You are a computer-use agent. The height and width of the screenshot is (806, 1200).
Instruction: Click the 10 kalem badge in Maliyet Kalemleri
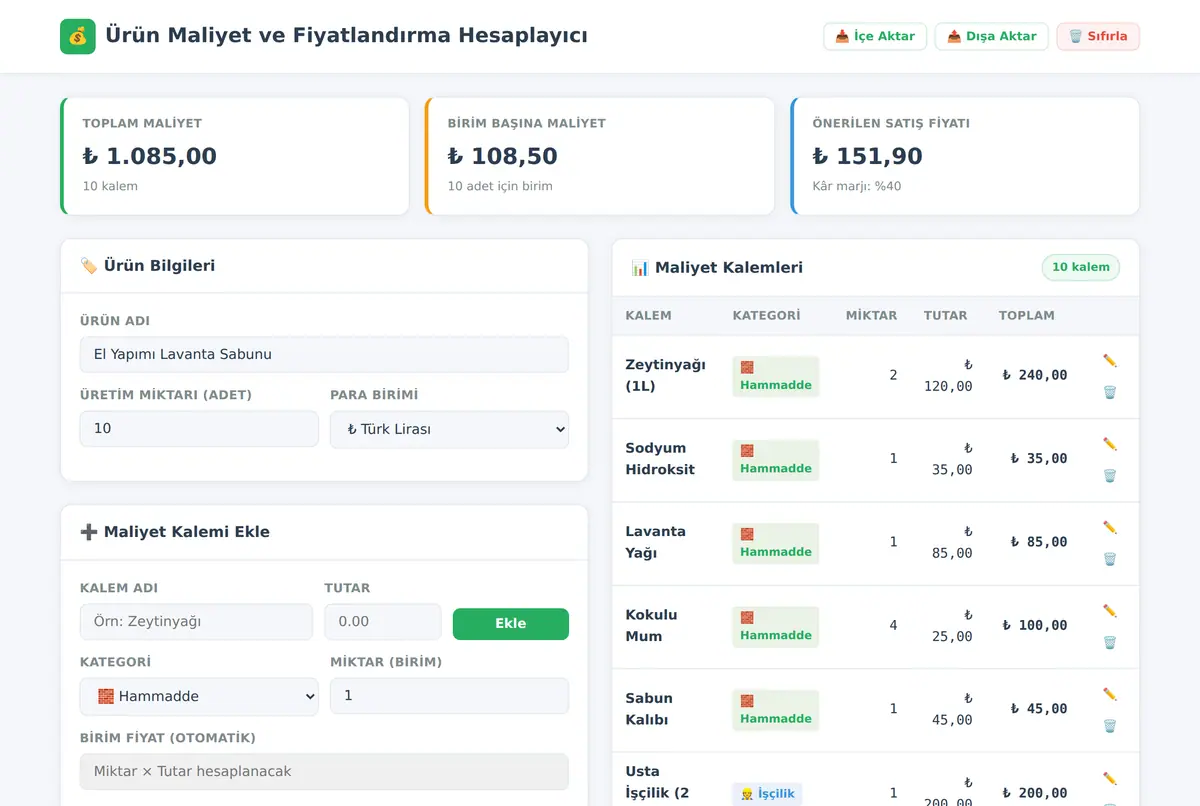pyautogui.click(x=1081, y=267)
